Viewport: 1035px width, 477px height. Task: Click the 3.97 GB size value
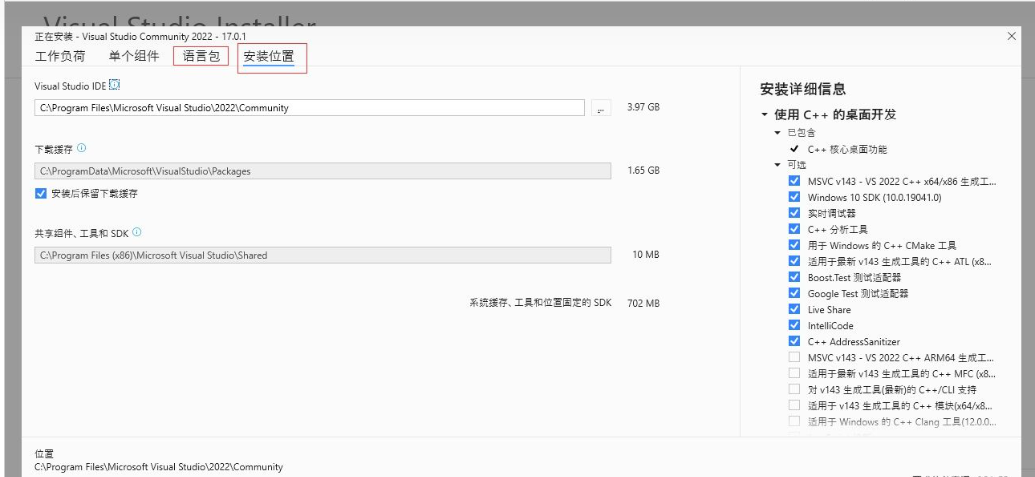coord(643,107)
